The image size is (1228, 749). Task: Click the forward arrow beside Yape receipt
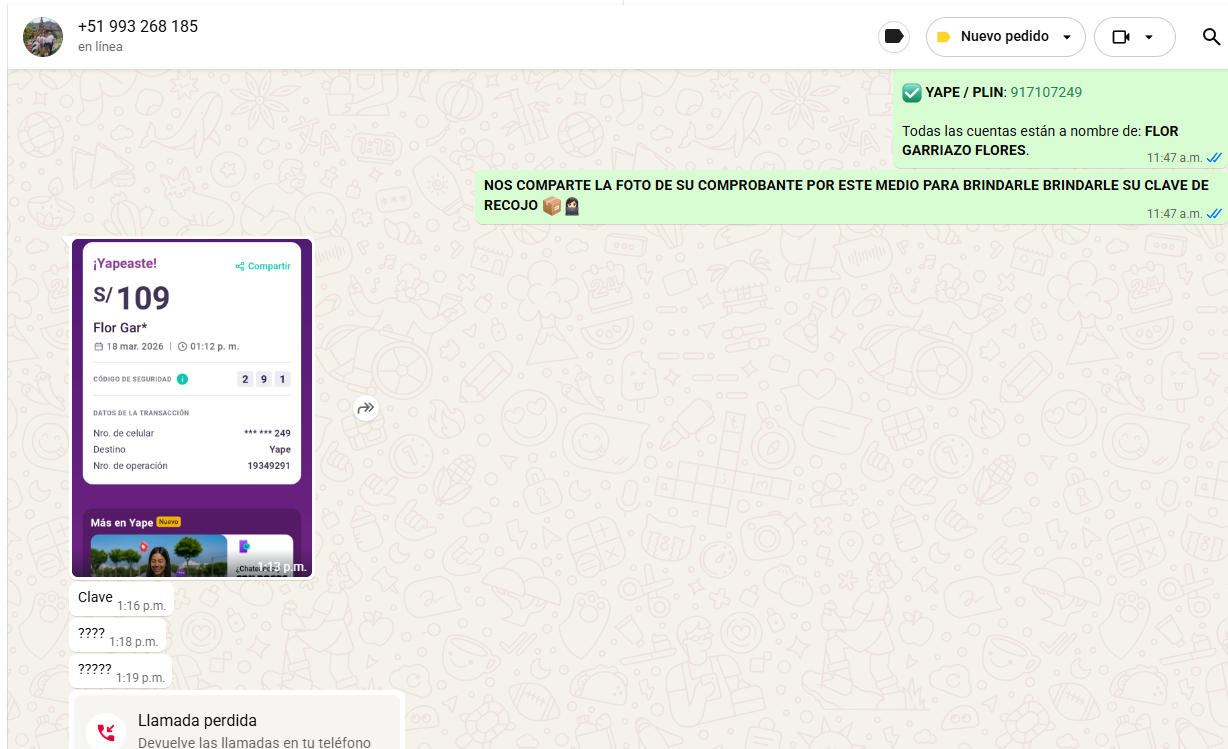pos(366,407)
